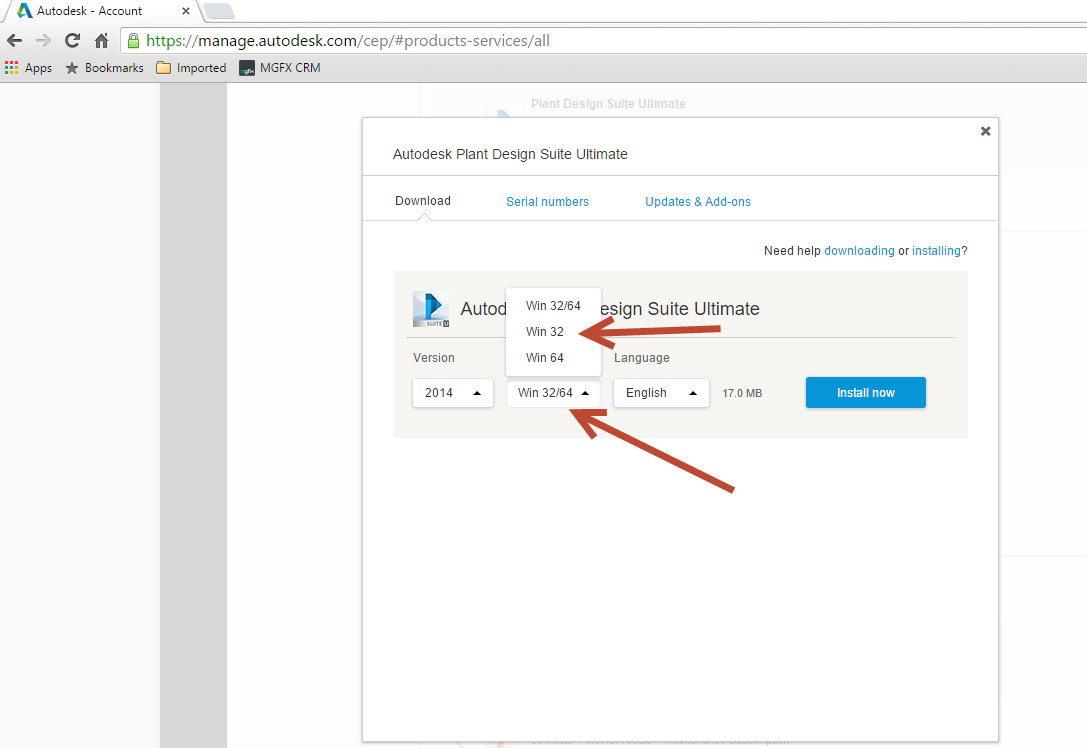Open the English language dropdown
The image size is (1087, 748).
point(661,393)
